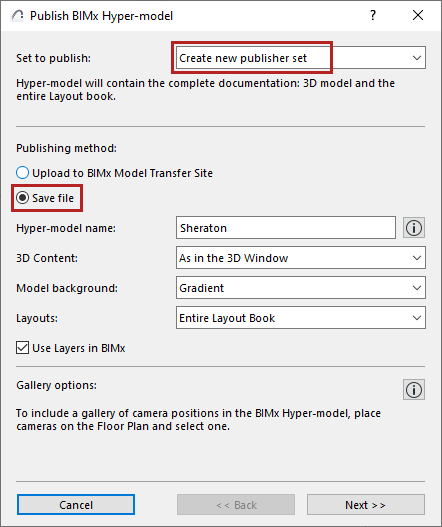Image resolution: width=442 pixels, height=527 pixels.
Task: Click the info icon beside Hyper-model name
Action: 414,228
